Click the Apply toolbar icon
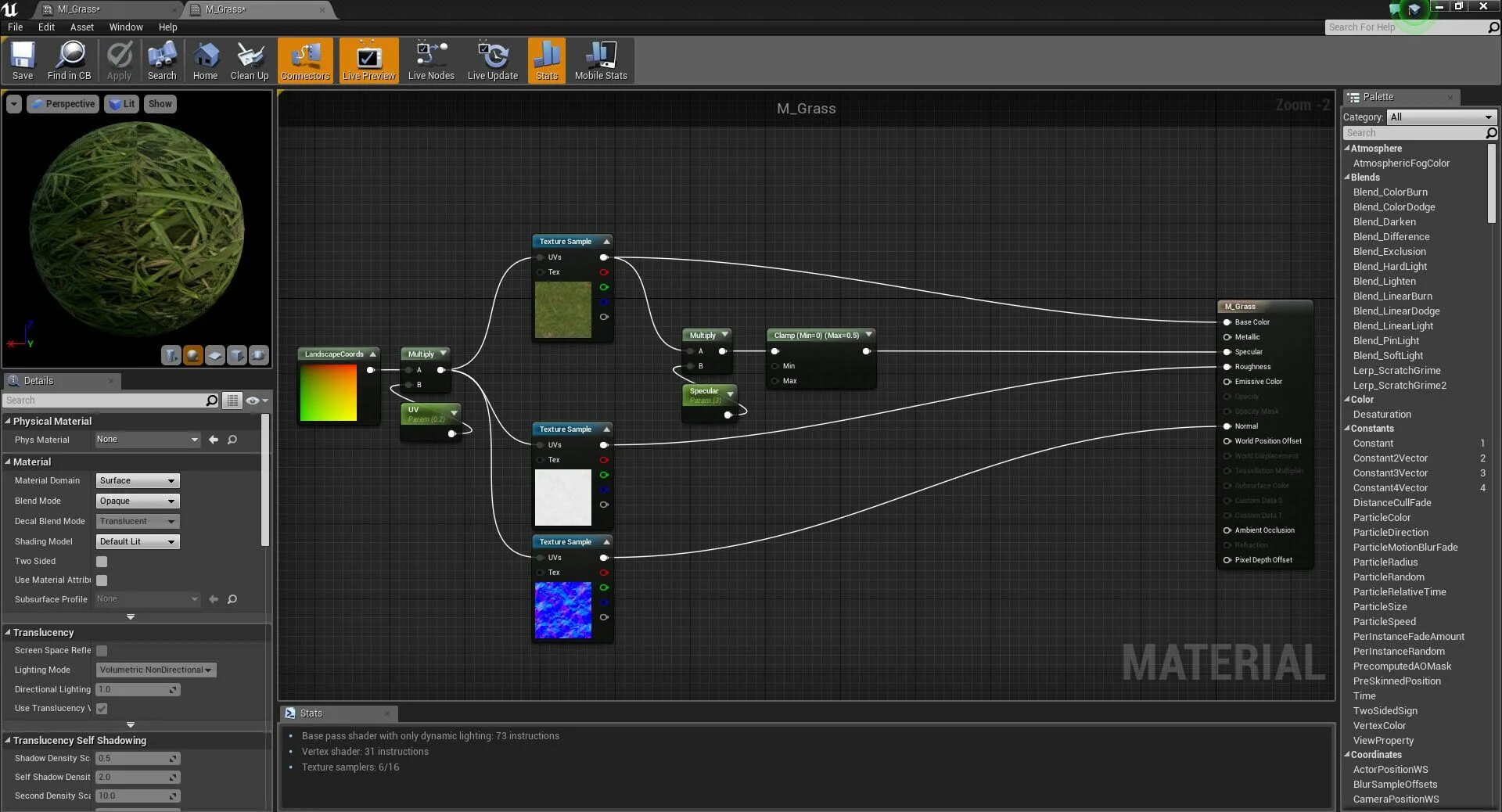This screenshot has height=812, width=1502. 119,61
